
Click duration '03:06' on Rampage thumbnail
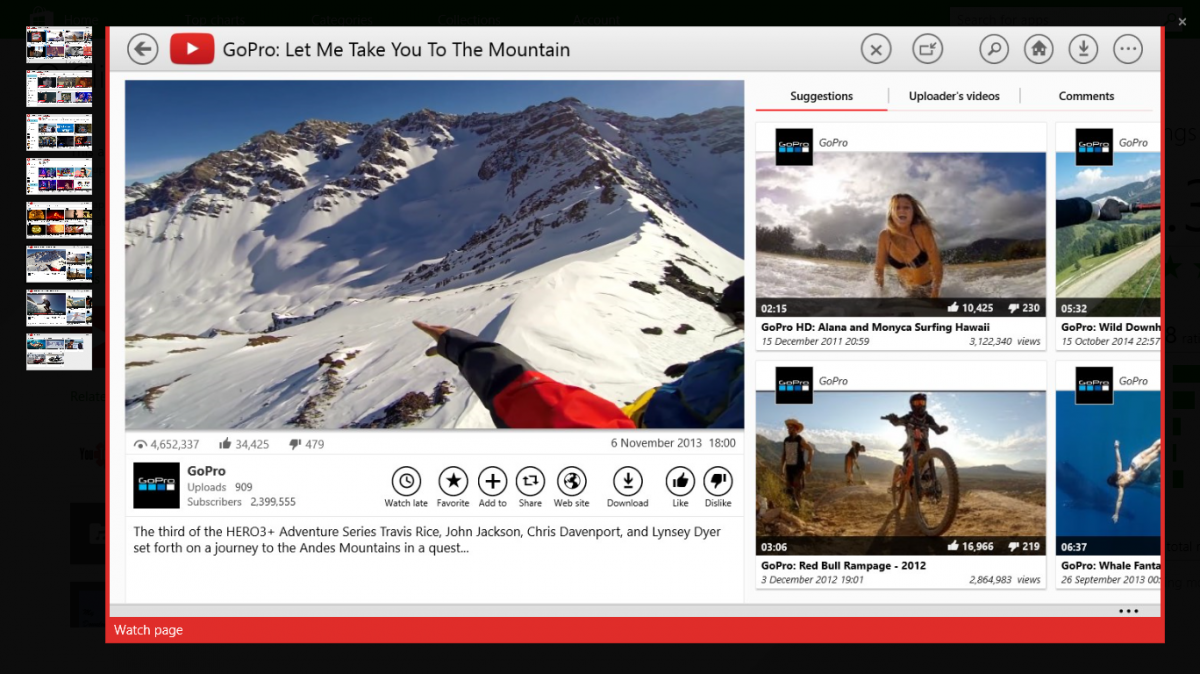774,547
